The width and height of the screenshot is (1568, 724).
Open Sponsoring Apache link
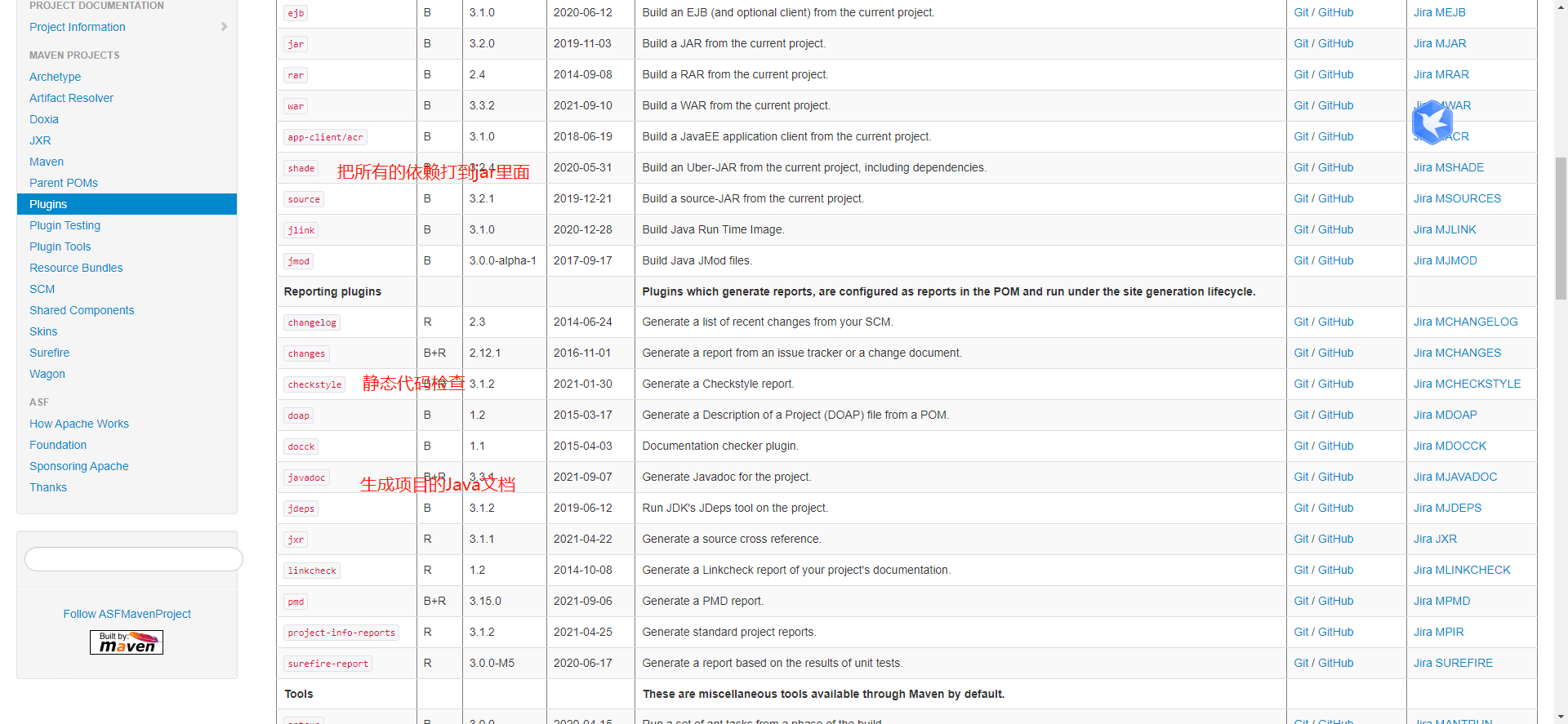coord(79,466)
